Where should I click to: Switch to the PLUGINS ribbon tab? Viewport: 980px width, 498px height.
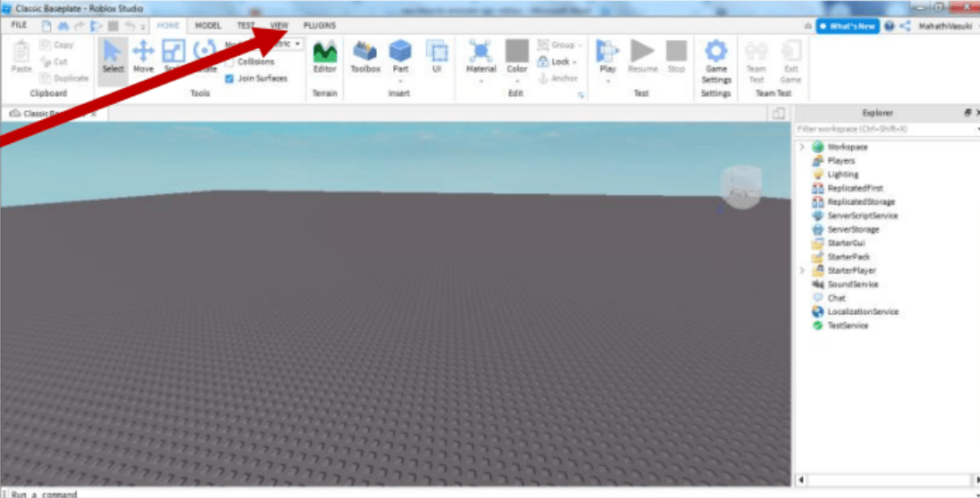click(319, 26)
